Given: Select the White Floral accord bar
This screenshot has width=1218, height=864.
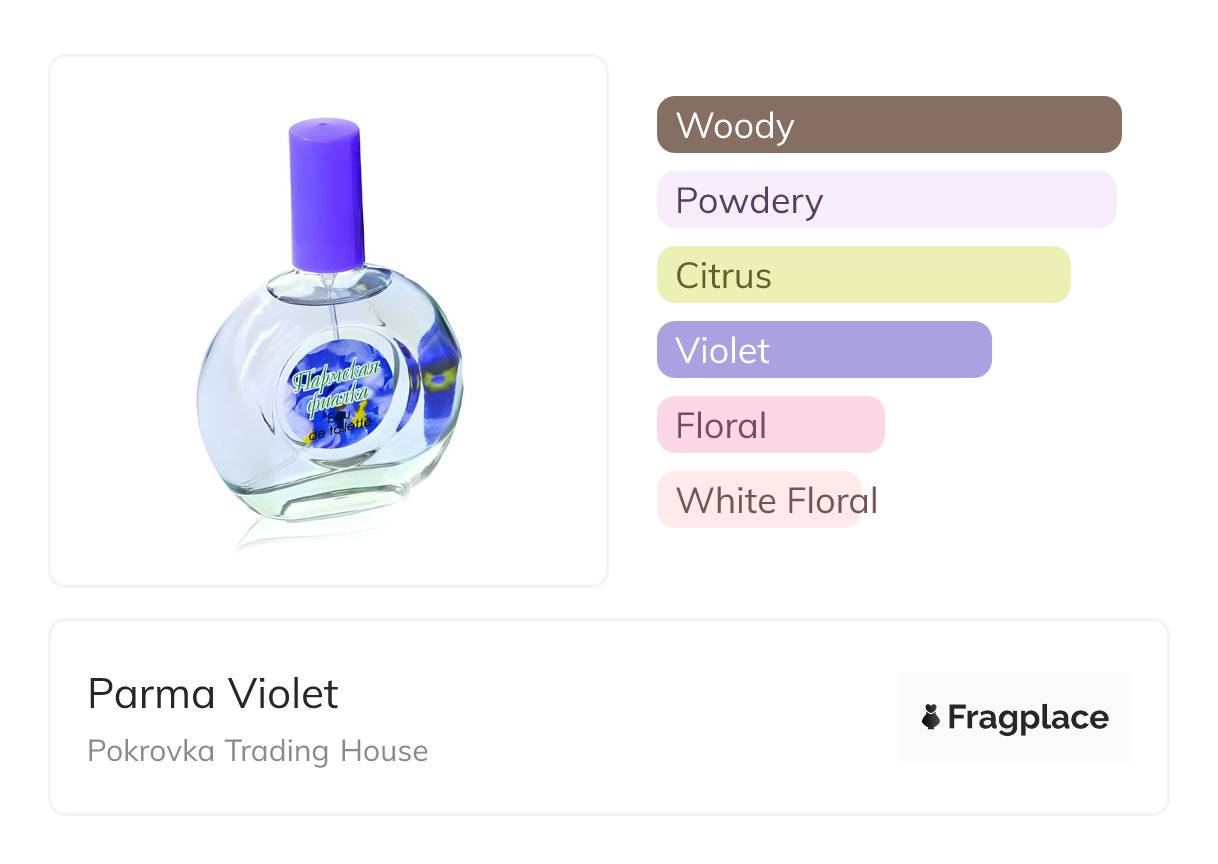Looking at the screenshot, I should [760, 500].
